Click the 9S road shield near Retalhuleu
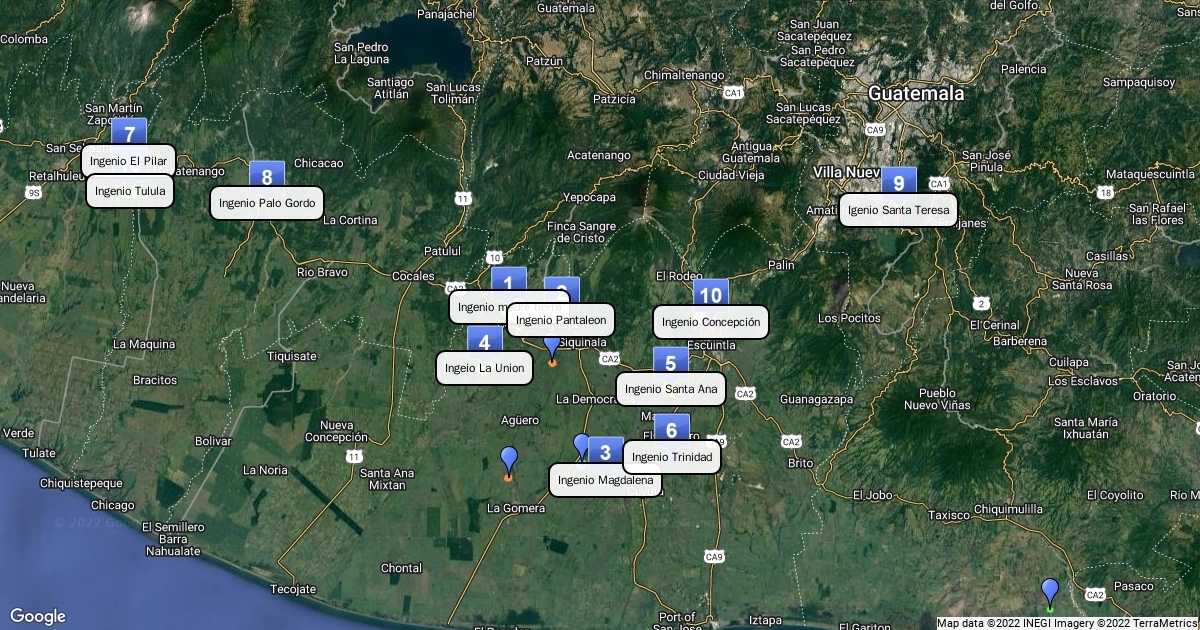This screenshot has width=1200, height=630. (x=34, y=192)
